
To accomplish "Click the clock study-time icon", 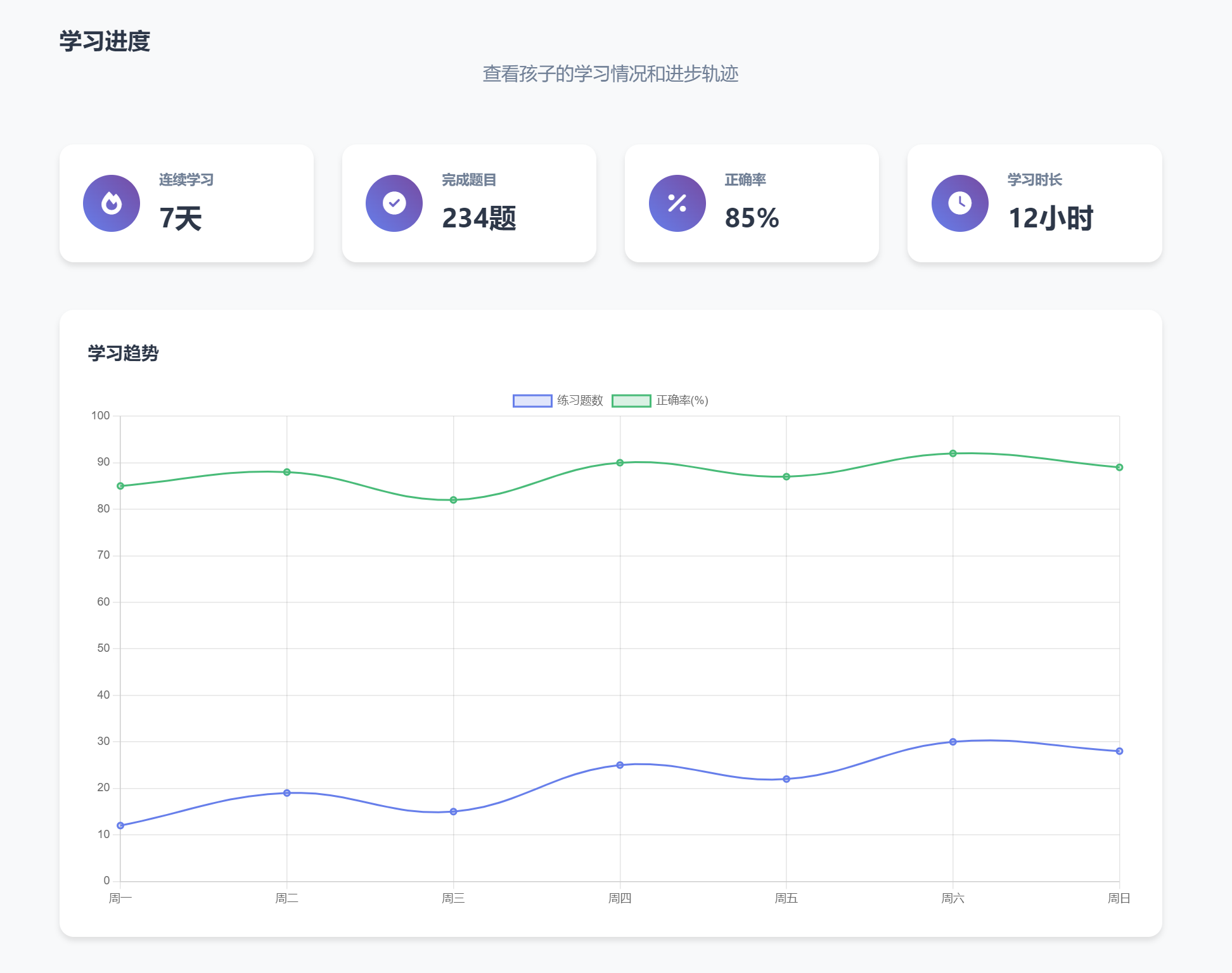I will pos(959,203).
